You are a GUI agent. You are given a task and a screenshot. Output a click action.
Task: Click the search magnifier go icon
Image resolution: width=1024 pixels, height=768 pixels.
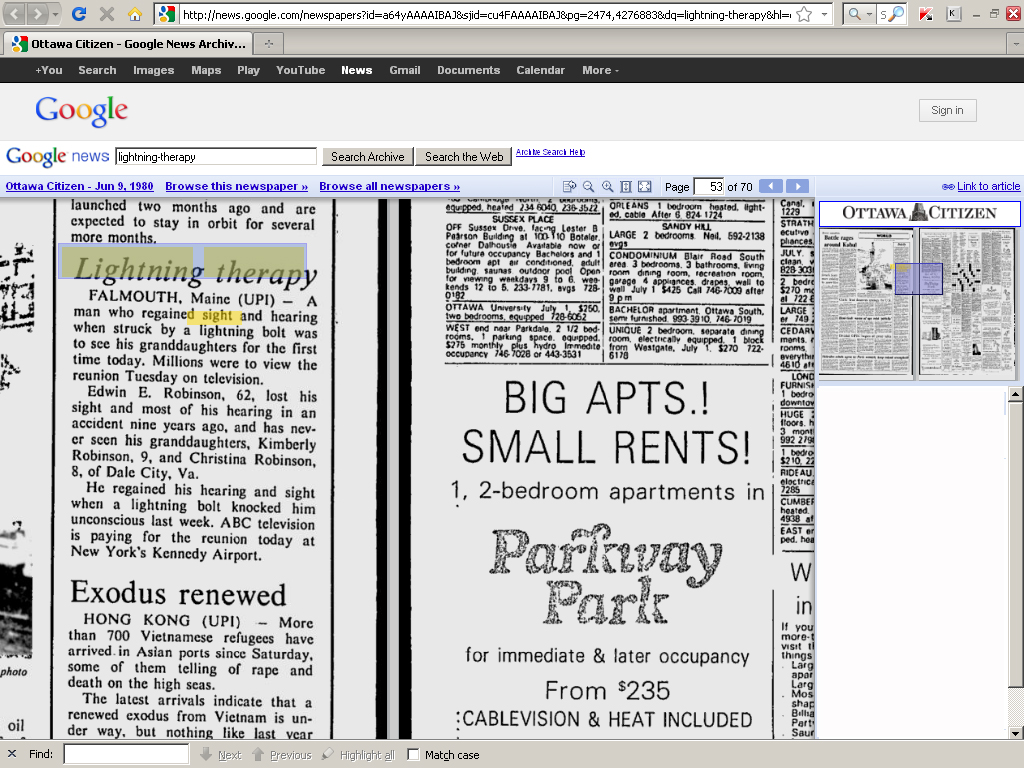[898, 14]
